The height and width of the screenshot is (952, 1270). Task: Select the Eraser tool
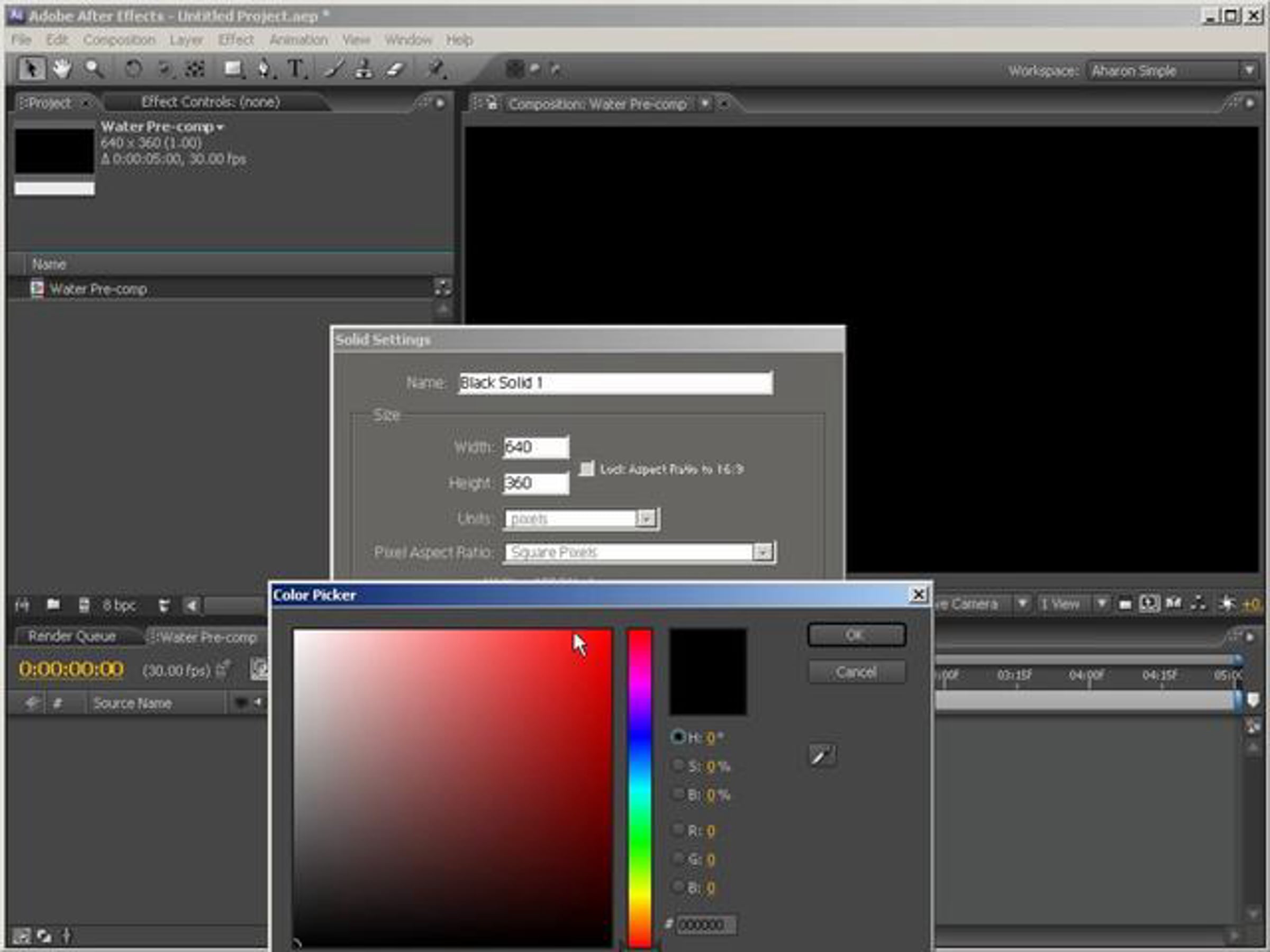pos(395,69)
